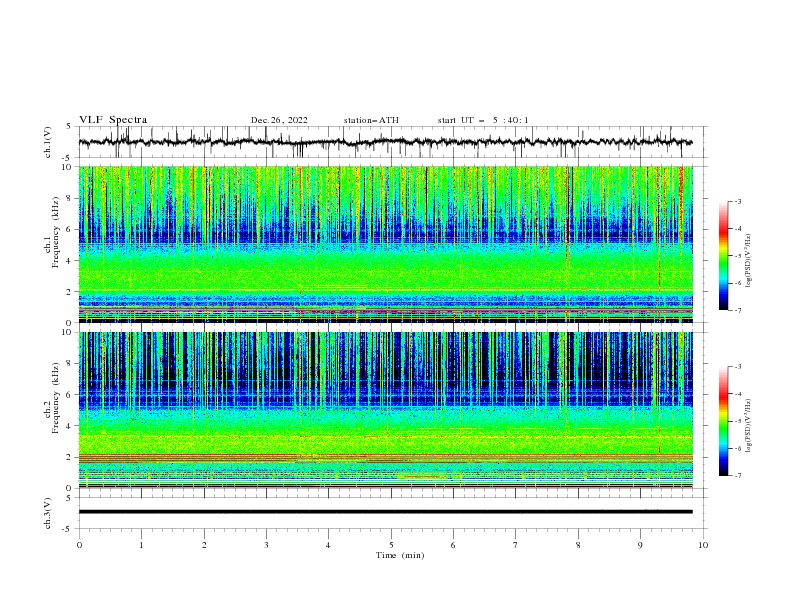
Task: Click "-4" label on lower color scale
Action: click(x=737, y=394)
